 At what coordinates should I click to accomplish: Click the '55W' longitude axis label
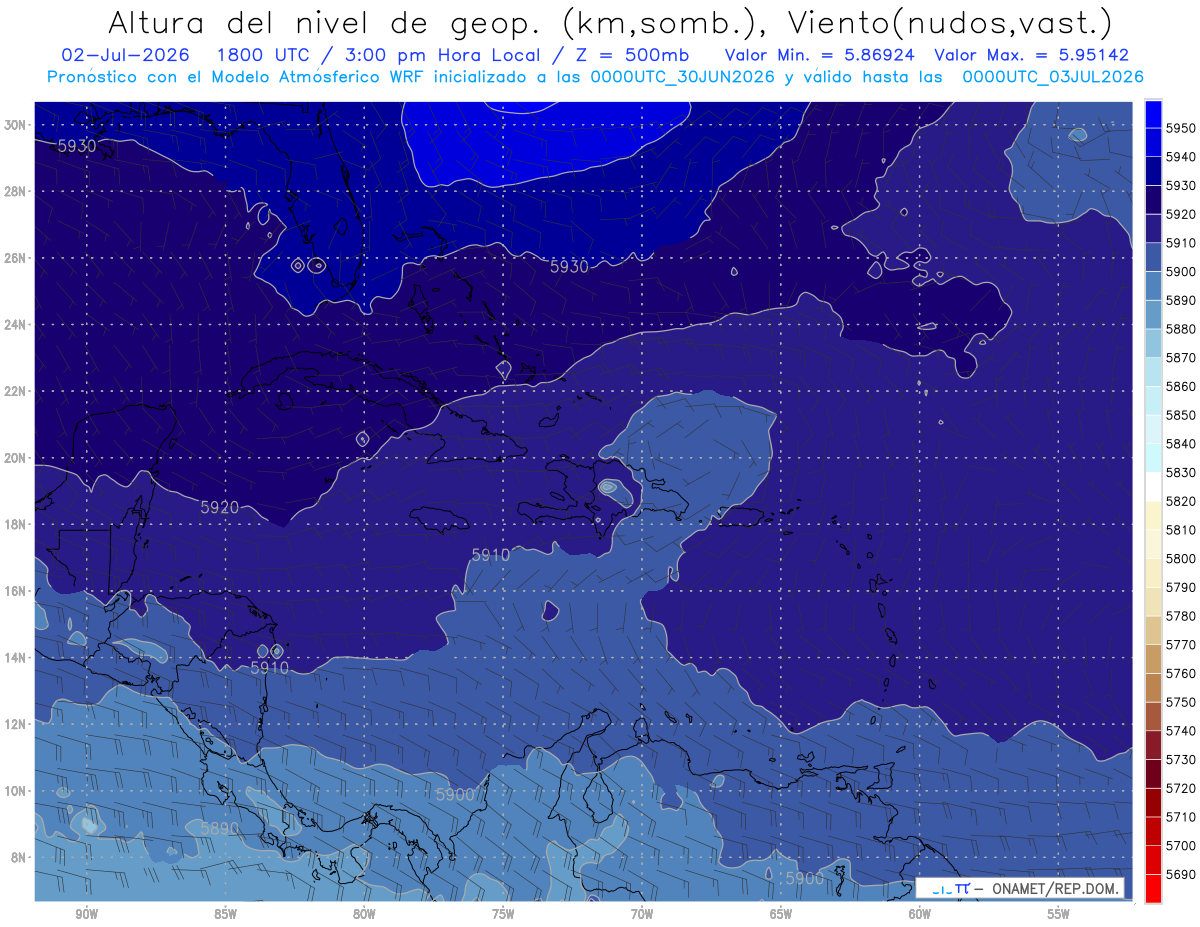pyautogui.click(x=1059, y=913)
